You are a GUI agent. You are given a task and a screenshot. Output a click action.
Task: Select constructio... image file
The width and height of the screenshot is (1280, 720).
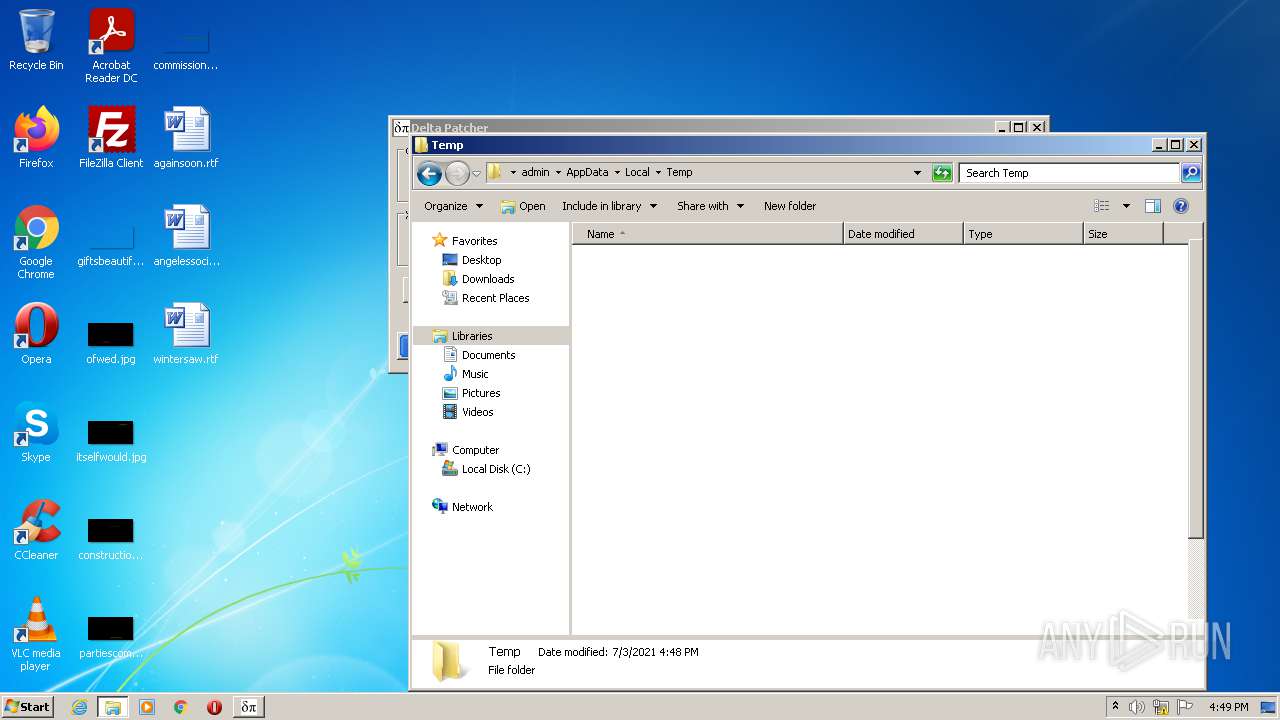pyautogui.click(x=111, y=539)
